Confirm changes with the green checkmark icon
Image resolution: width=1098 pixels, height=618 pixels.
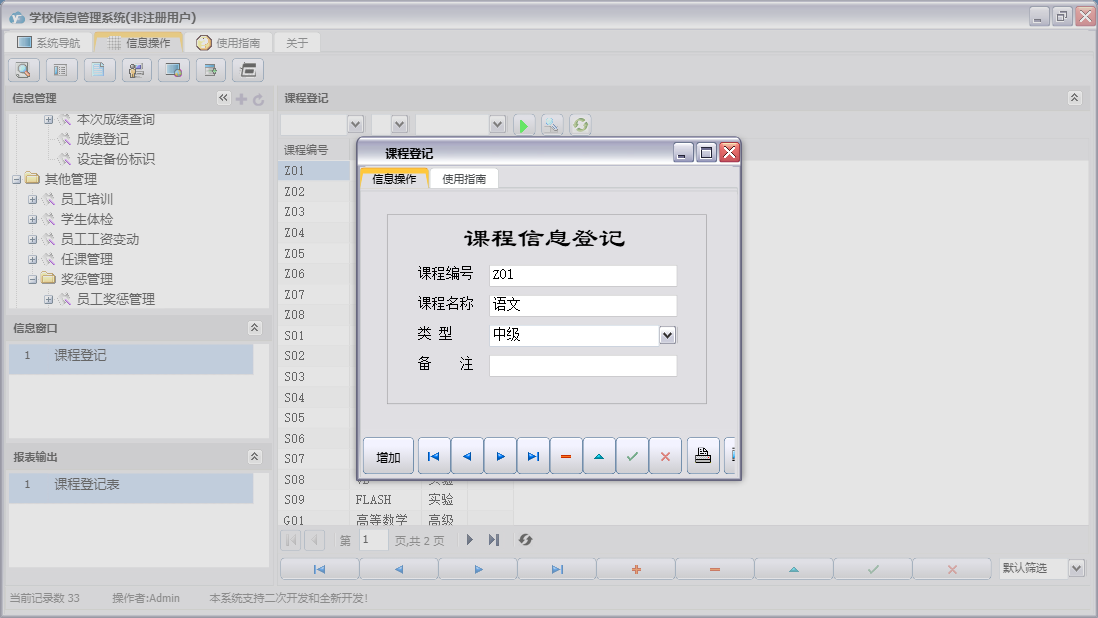632,456
